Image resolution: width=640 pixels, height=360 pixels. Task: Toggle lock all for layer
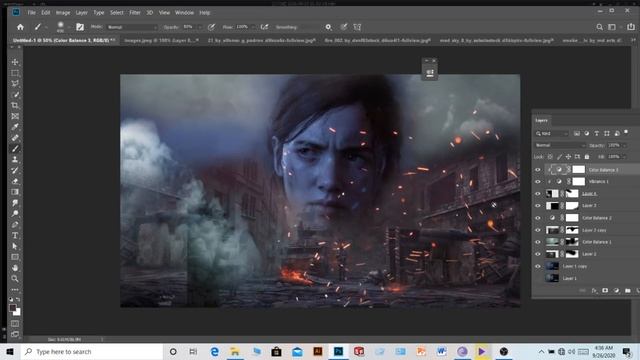click(587, 157)
